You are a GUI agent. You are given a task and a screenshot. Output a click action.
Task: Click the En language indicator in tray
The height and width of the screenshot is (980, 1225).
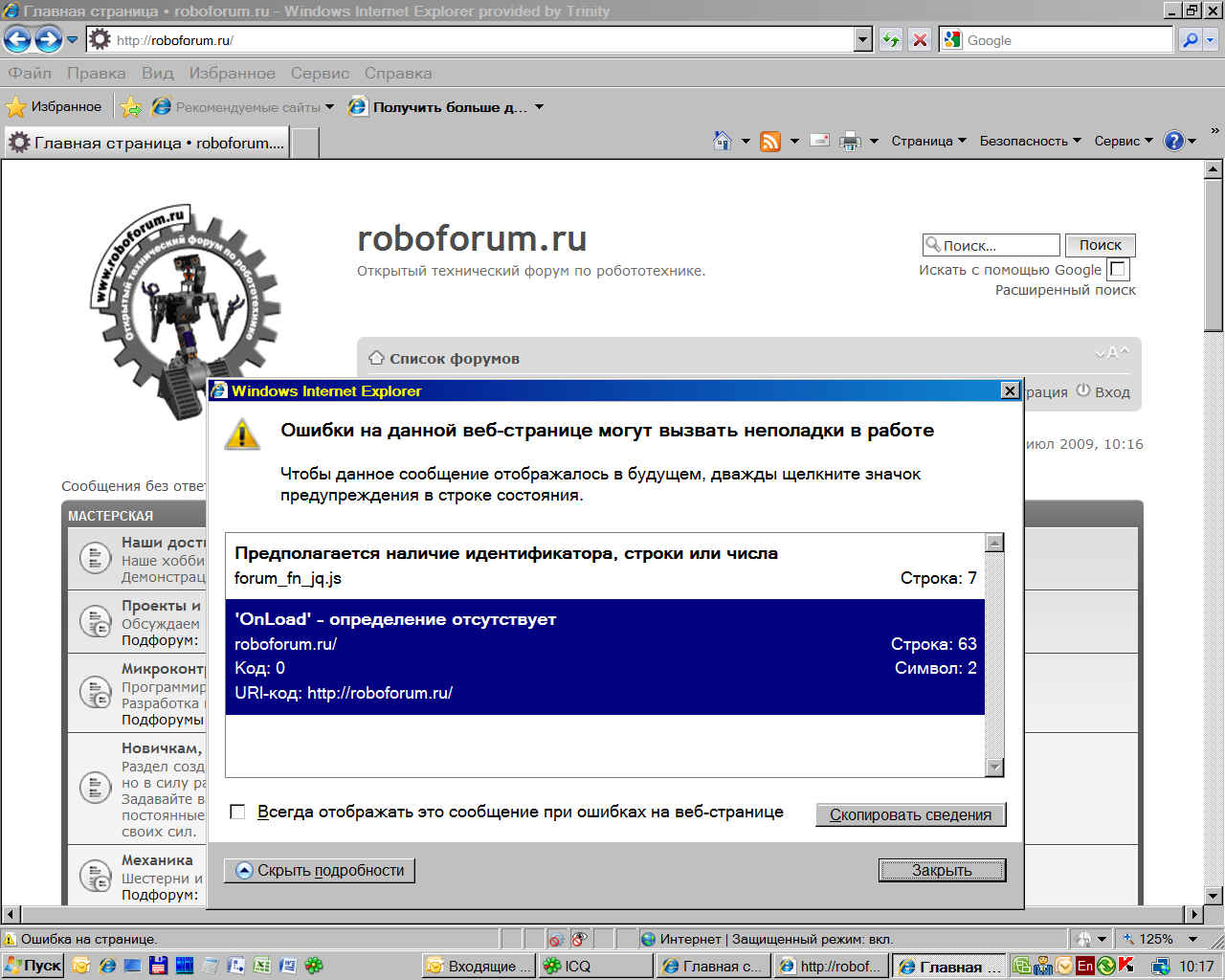pyautogui.click(x=1085, y=966)
